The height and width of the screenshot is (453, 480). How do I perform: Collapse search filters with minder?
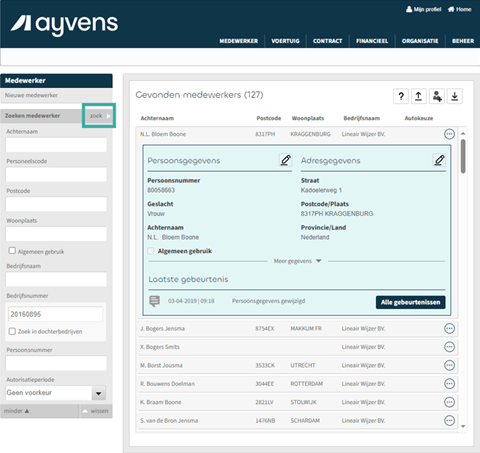point(16,411)
